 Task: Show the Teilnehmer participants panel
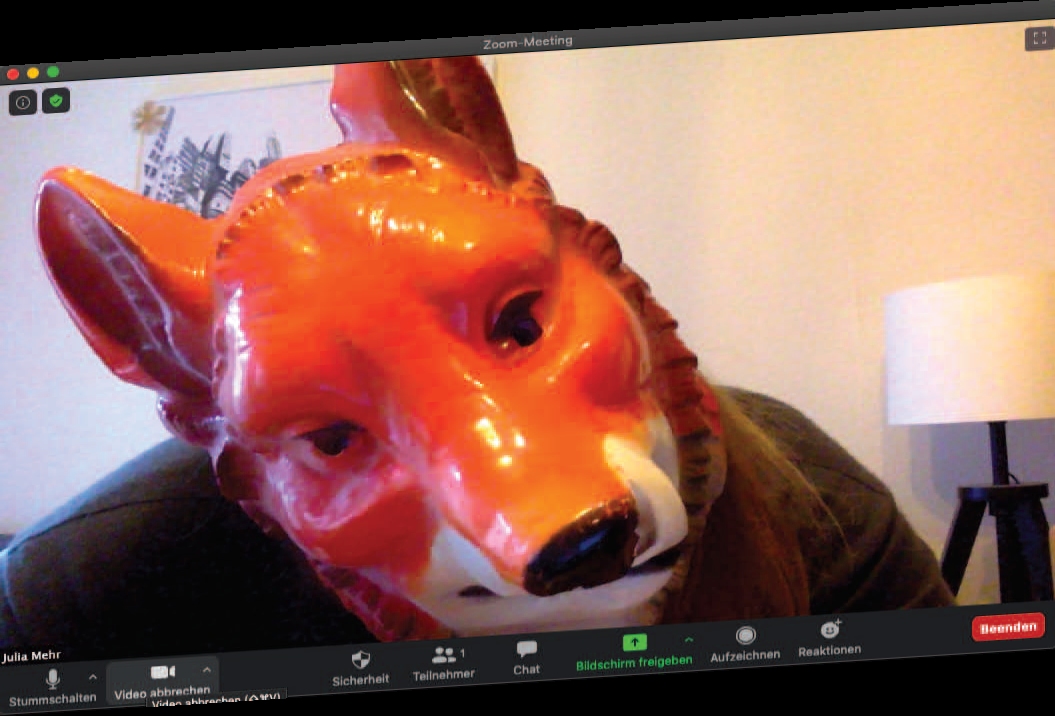(x=444, y=664)
